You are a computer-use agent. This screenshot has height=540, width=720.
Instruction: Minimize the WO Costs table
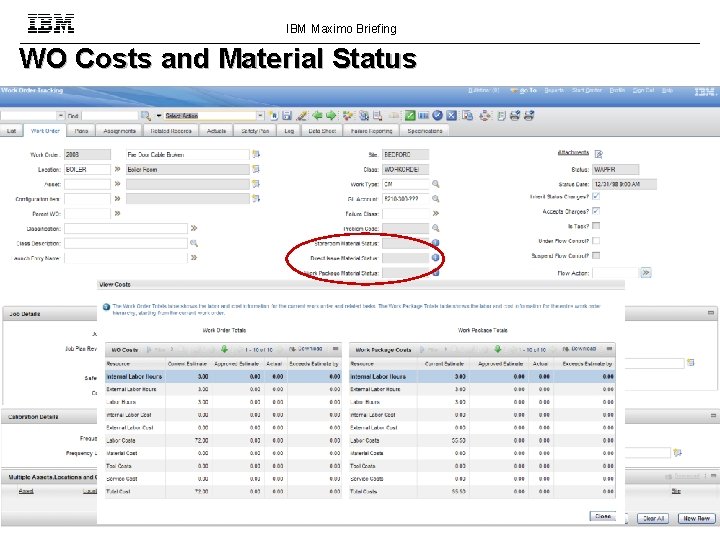point(336,349)
